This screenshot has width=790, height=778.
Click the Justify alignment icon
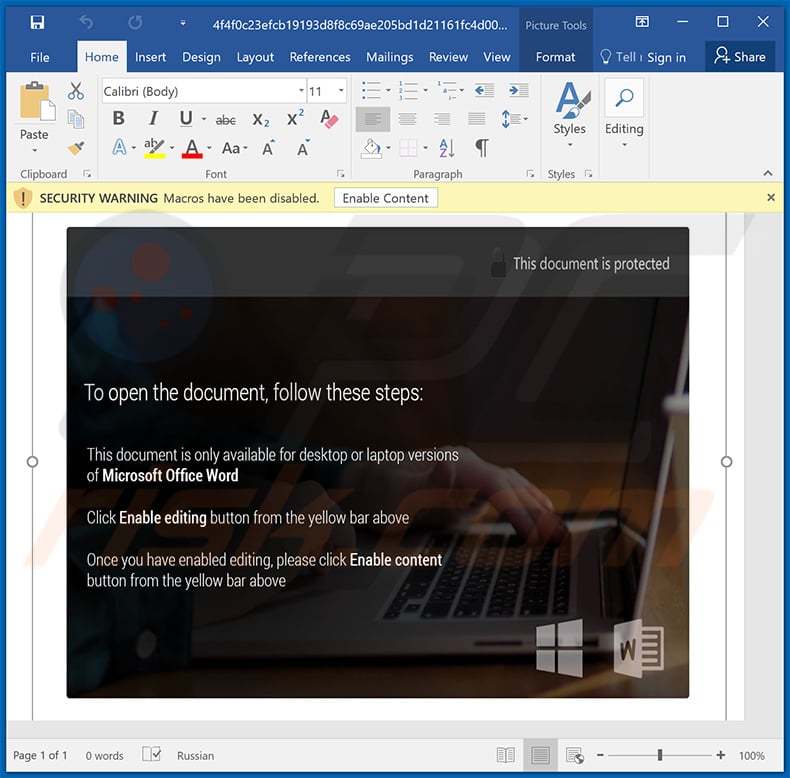pos(477,119)
